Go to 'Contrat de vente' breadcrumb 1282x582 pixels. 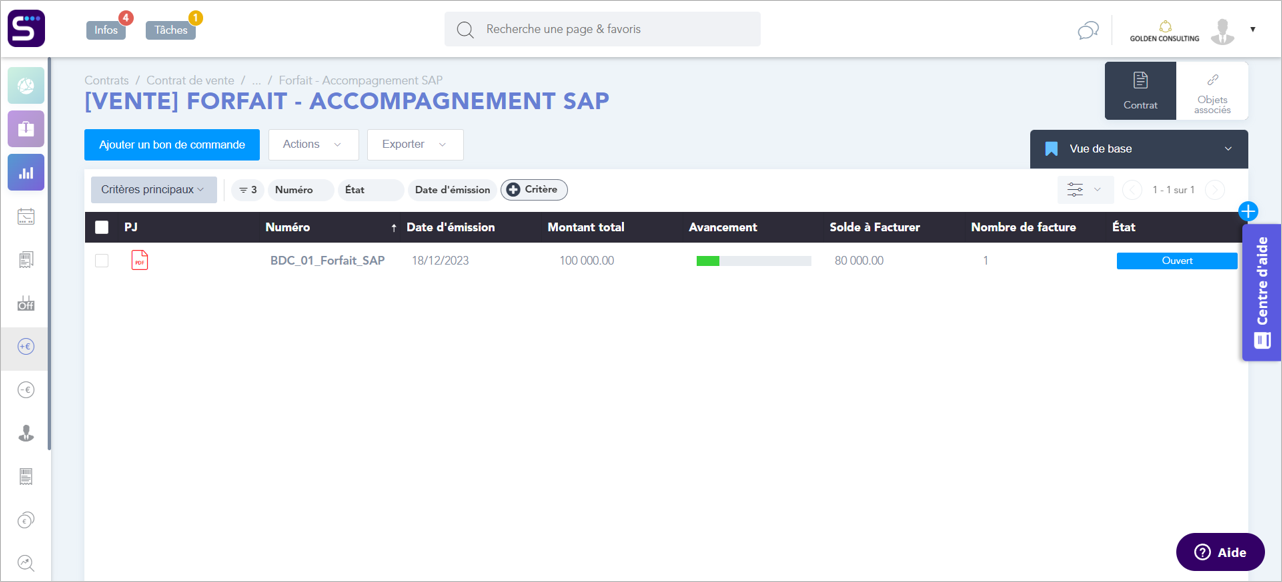[x=190, y=80]
